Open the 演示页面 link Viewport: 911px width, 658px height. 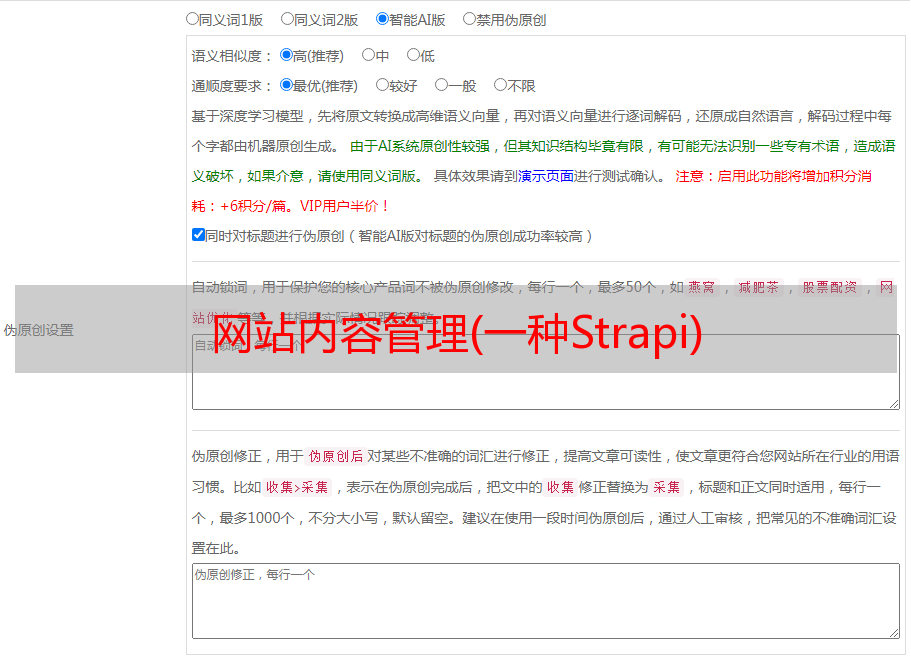pyautogui.click(x=546, y=176)
